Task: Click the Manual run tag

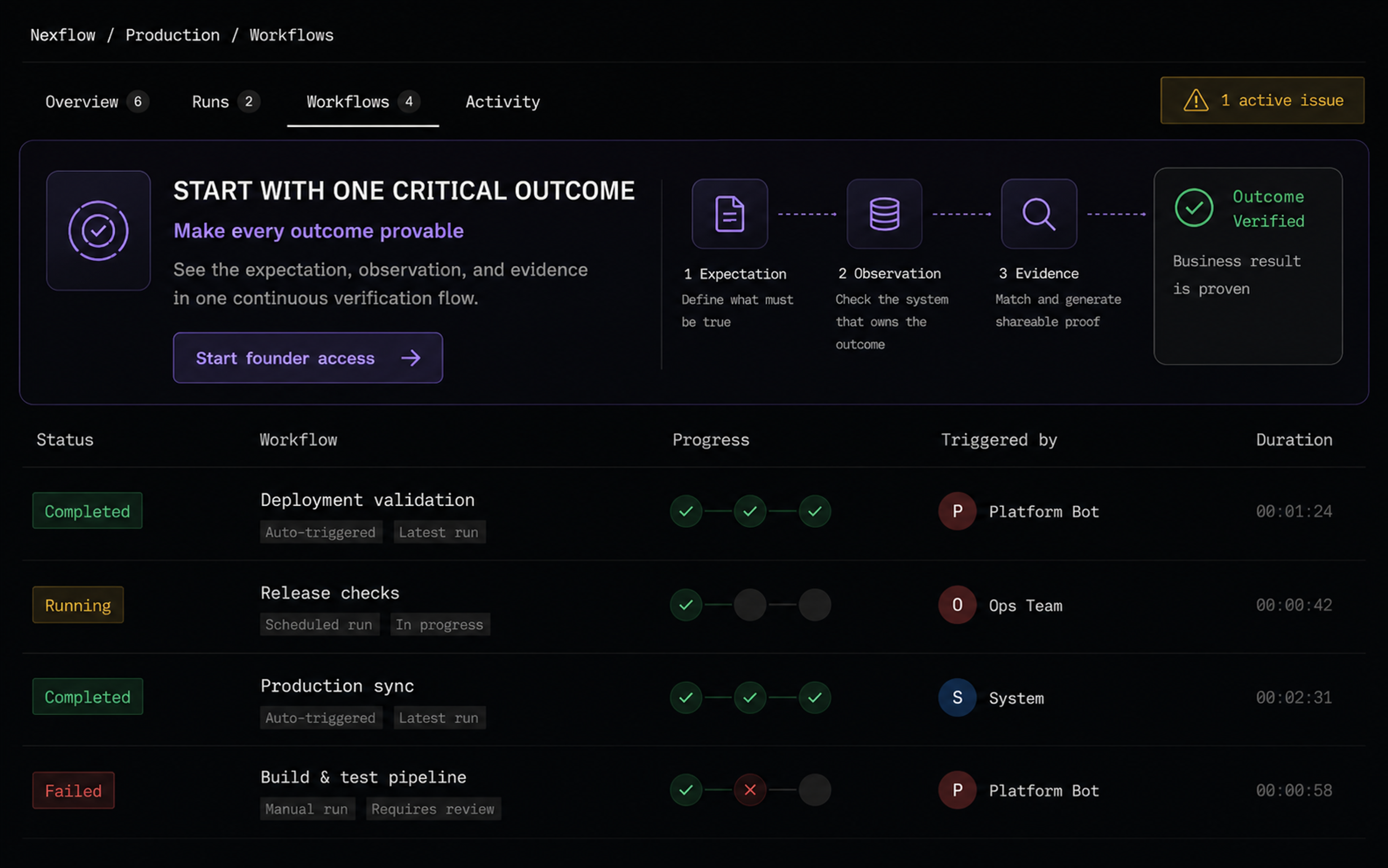Action: click(x=307, y=809)
